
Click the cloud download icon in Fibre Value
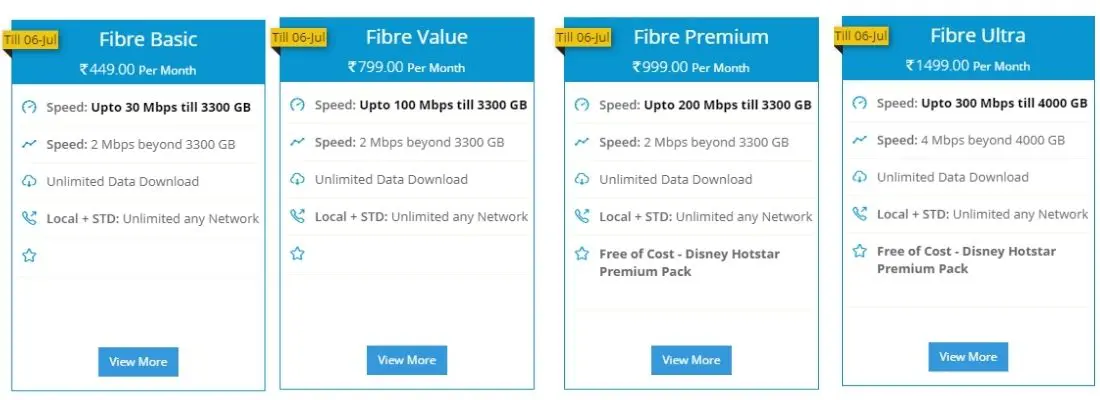coord(297,179)
